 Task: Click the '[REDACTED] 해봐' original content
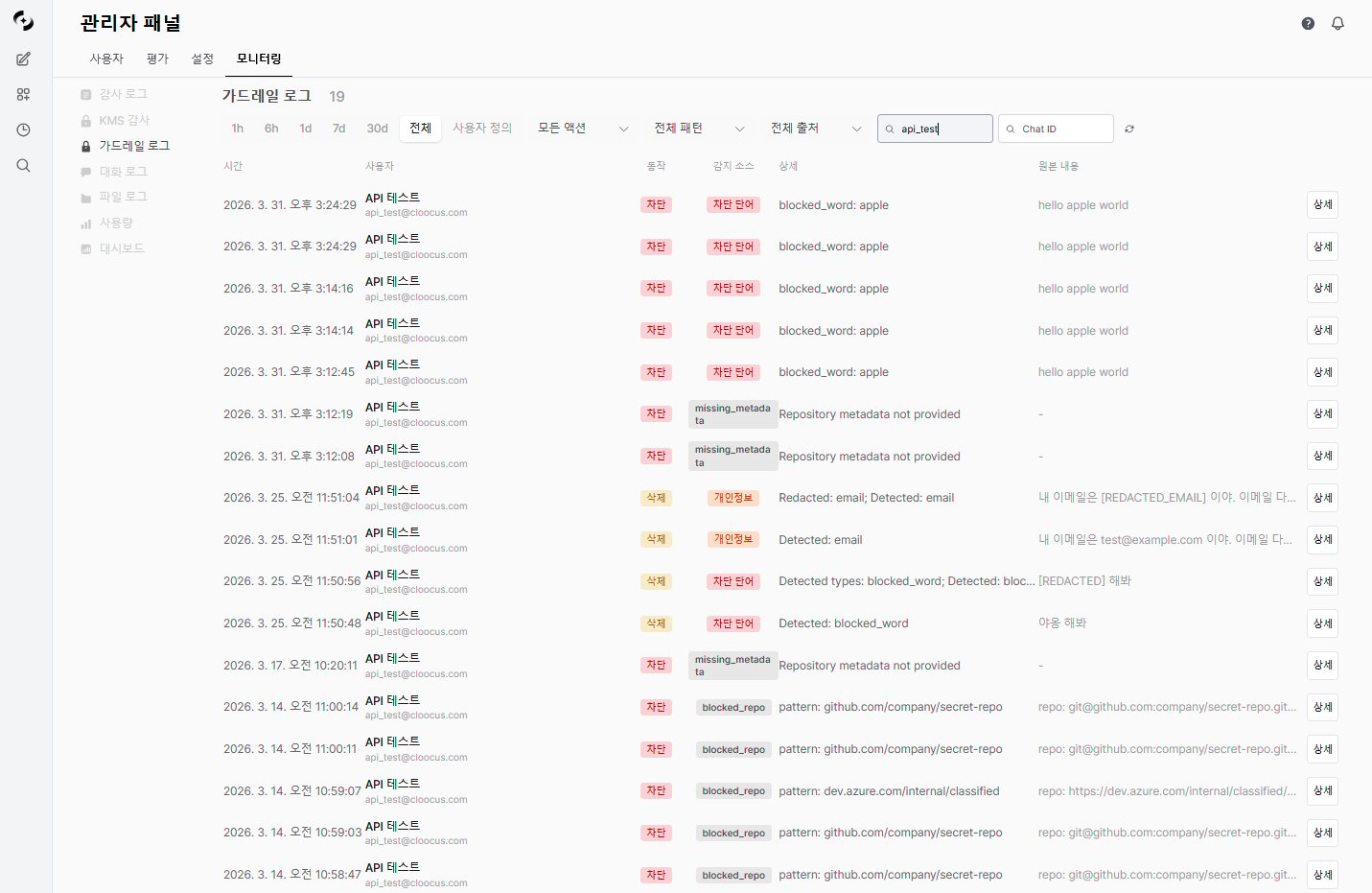tap(1084, 581)
